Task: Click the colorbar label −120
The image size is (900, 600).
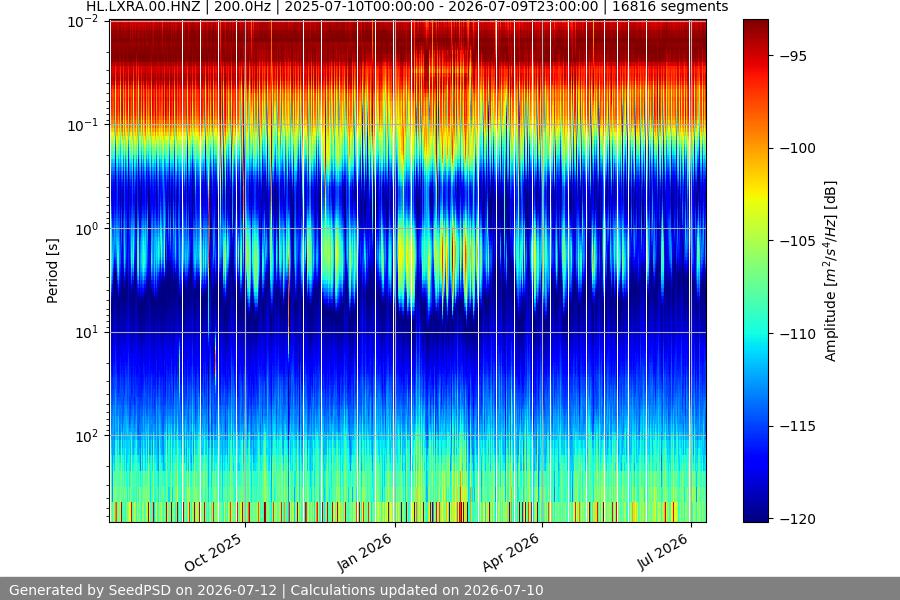Action: (x=797, y=519)
